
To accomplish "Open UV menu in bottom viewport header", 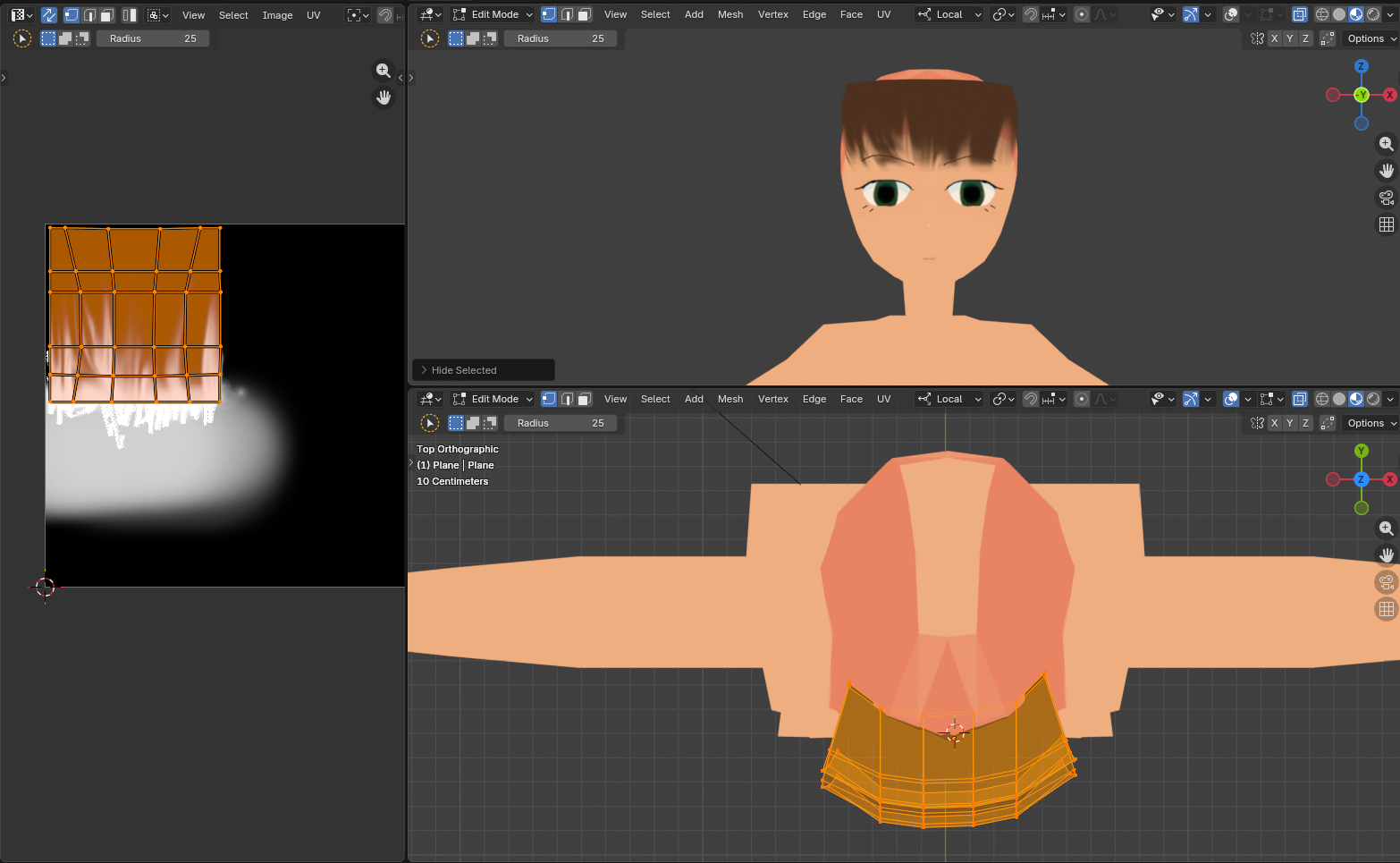I will point(883,399).
